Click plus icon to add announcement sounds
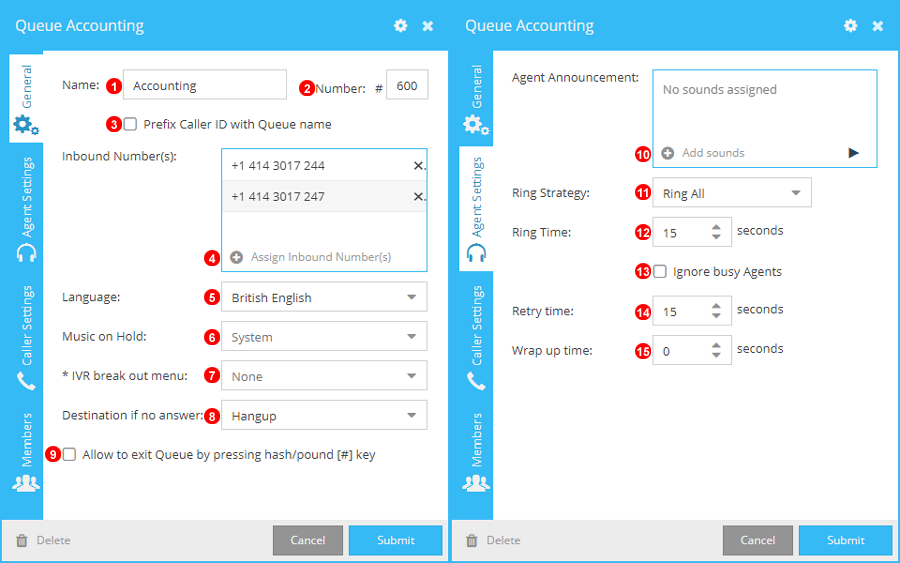Screen dimensions: 900x563 pos(667,153)
